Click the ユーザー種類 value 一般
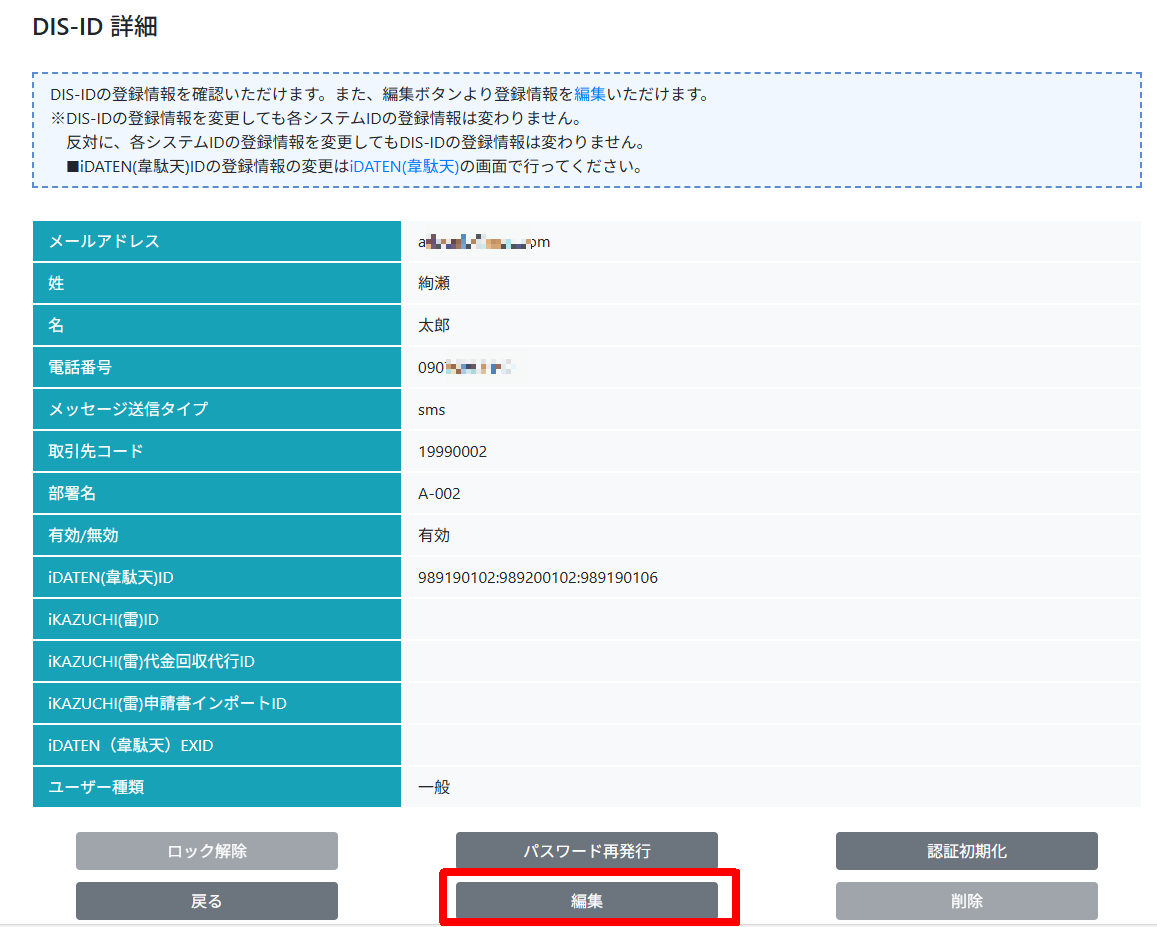Screen dimensions: 1157x927 coord(434,787)
